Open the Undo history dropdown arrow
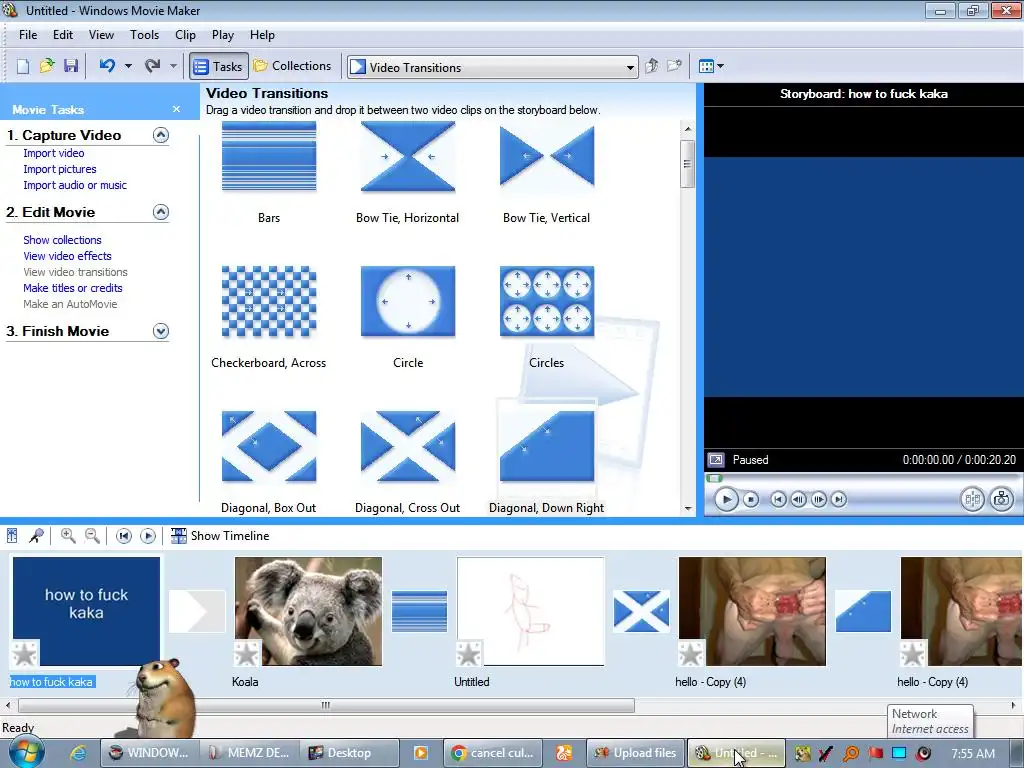This screenshot has width=1024, height=768. click(x=128, y=66)
